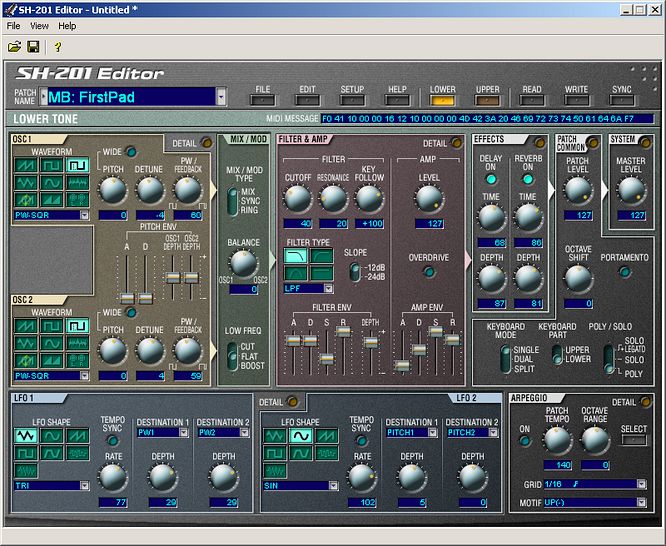Select the sawtooth waveform in OSC 2
666x546 pixels.
coord(25,326)
